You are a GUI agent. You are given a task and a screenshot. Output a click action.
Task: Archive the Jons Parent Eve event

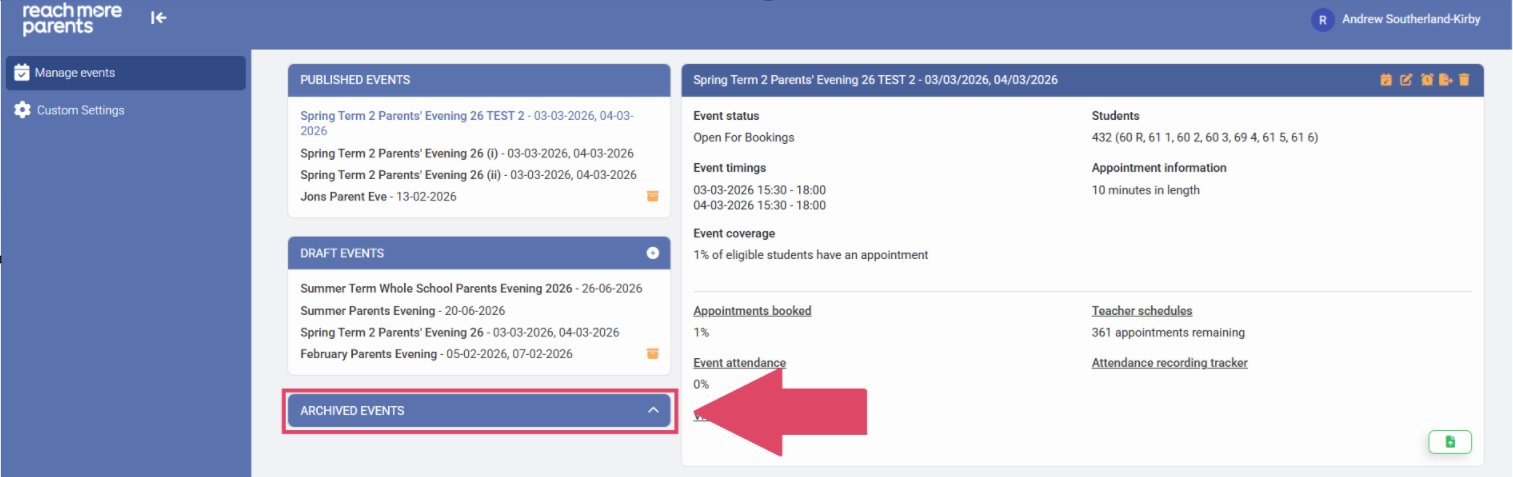pos(653,197)
